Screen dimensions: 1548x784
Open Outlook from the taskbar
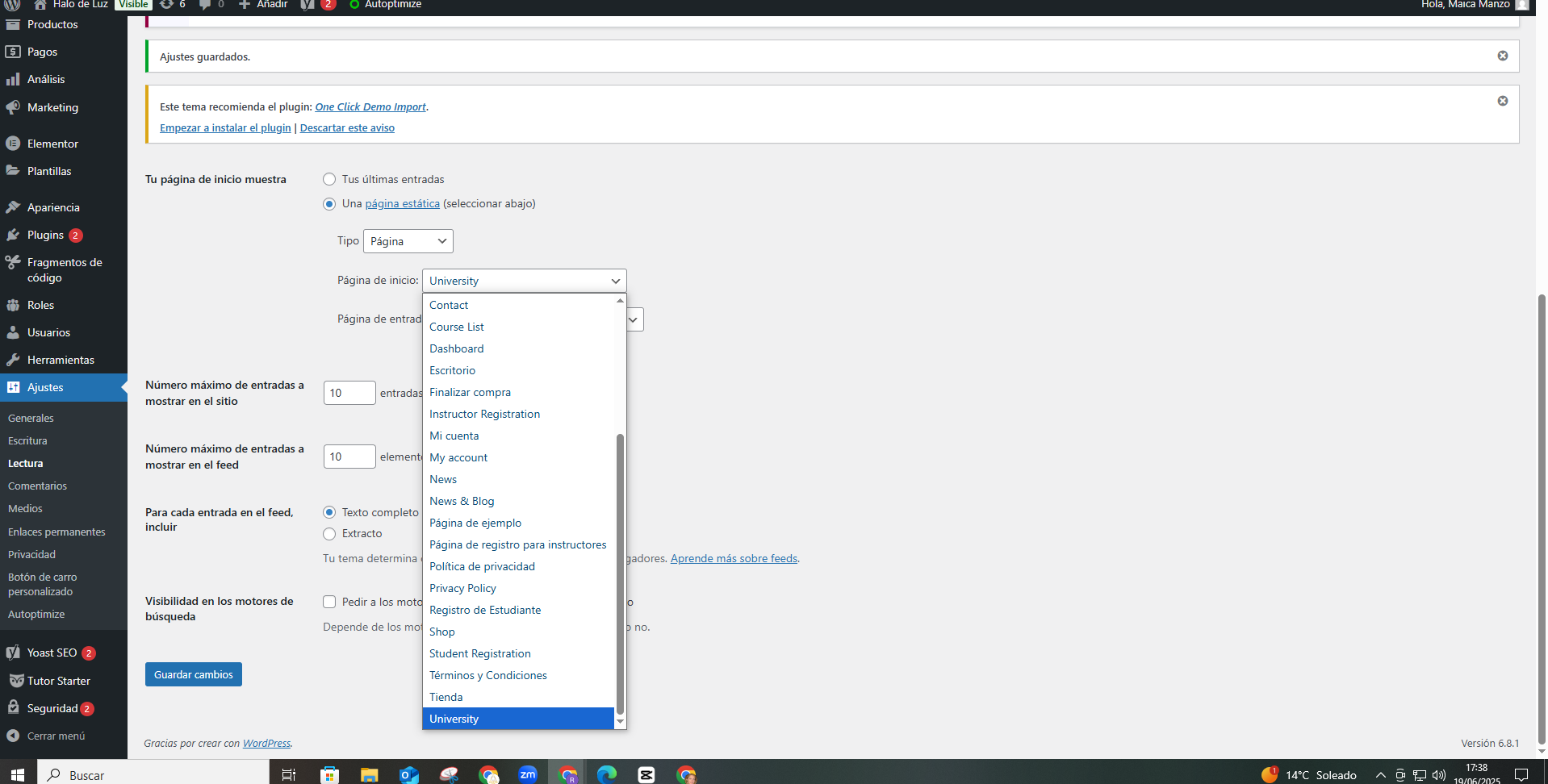[409, 775]
